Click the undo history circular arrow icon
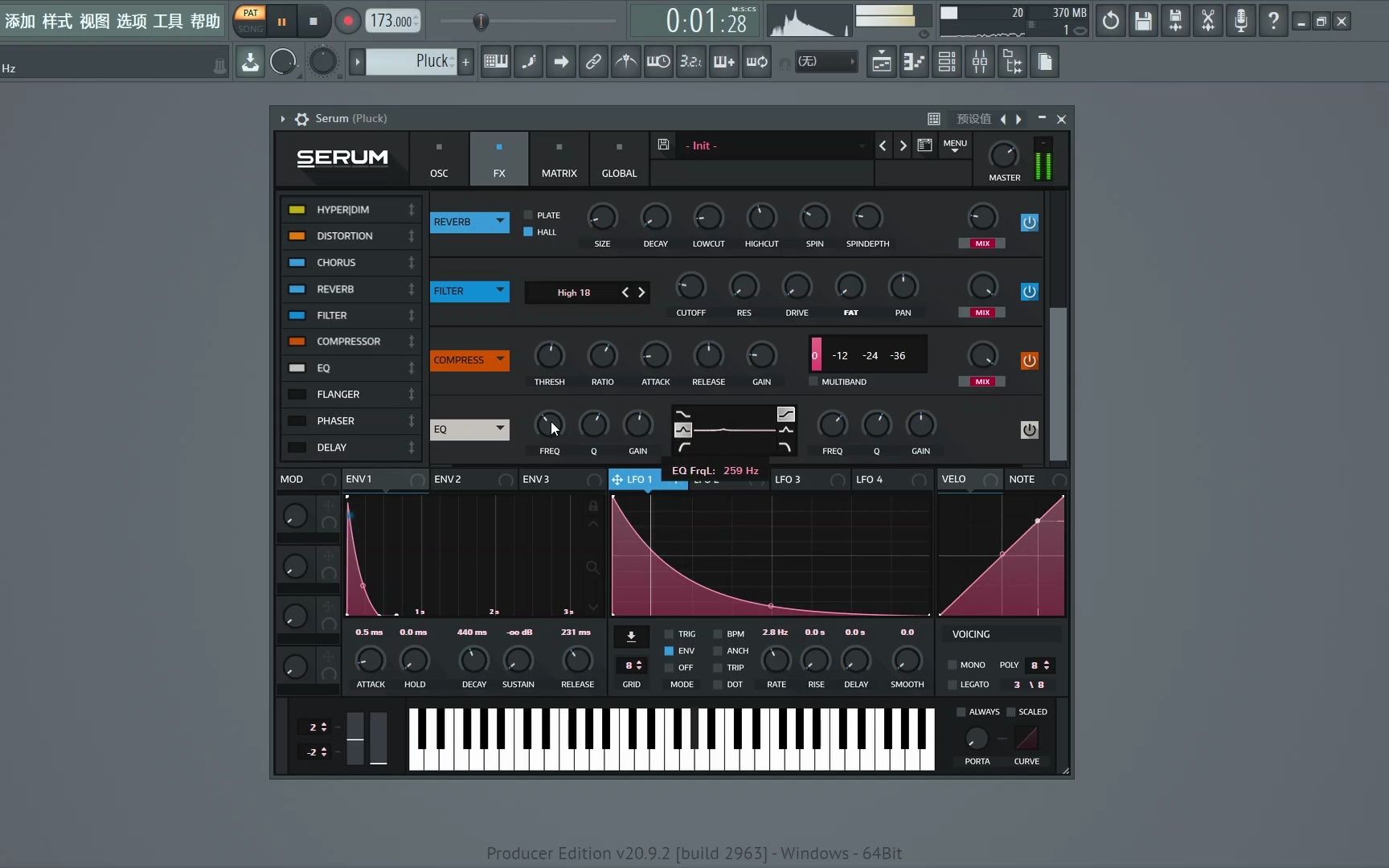Image resolution: width=1389 pixels, height=868 pixels. coord(1110,21)
